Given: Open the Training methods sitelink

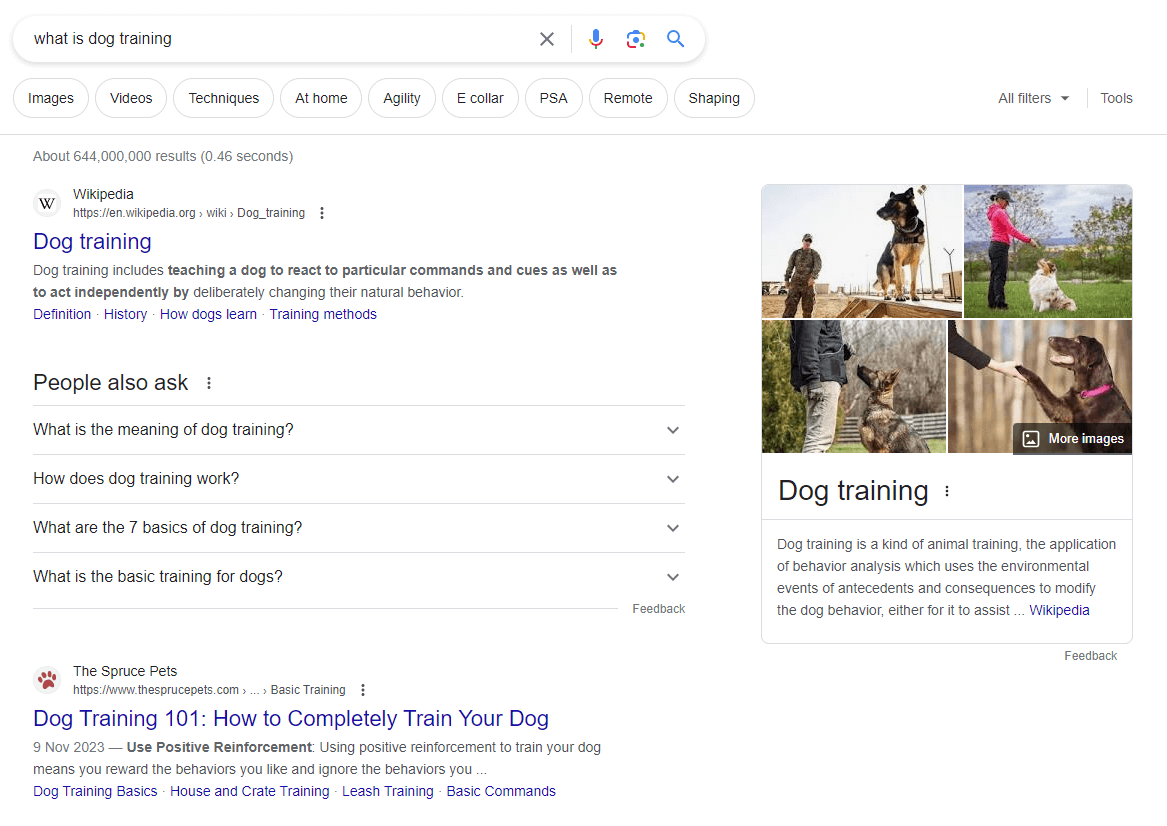Looking at the screenshot, I should pos(323,315).
